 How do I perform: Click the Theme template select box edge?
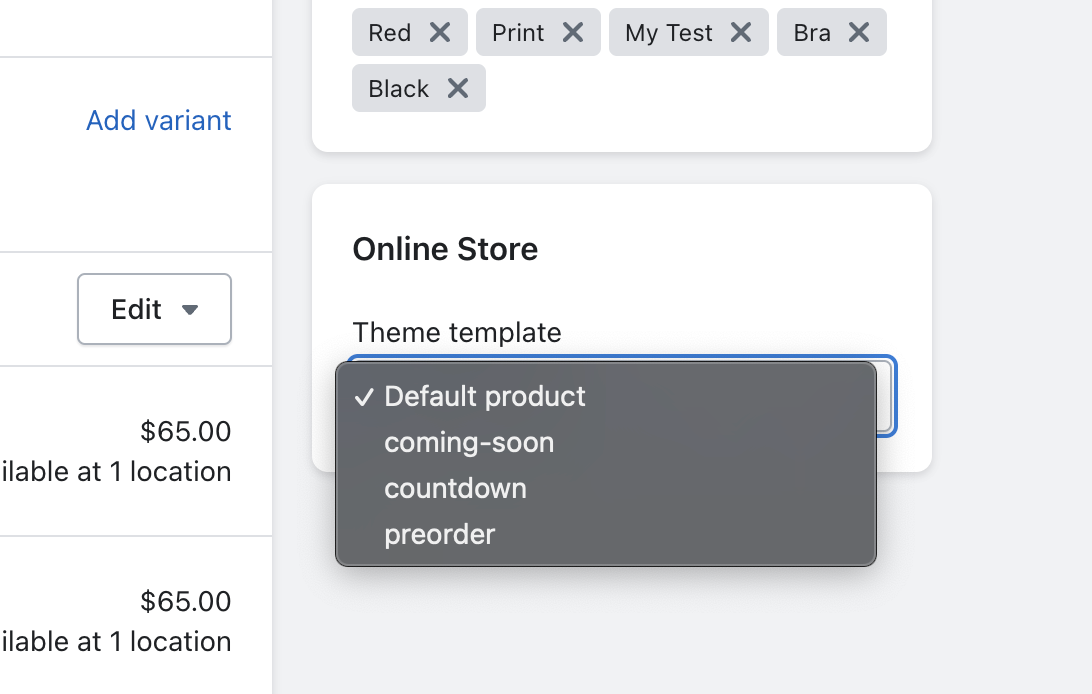(886, 396)
